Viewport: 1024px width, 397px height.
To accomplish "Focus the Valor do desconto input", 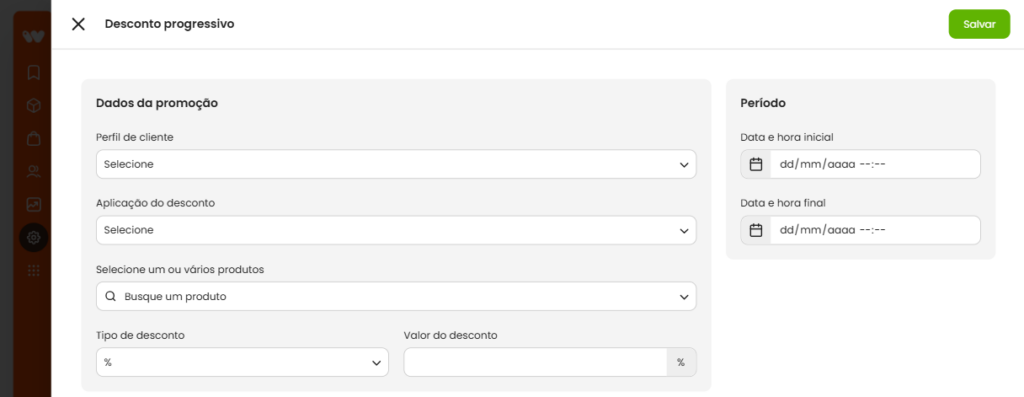I will [x=536, y=362].
